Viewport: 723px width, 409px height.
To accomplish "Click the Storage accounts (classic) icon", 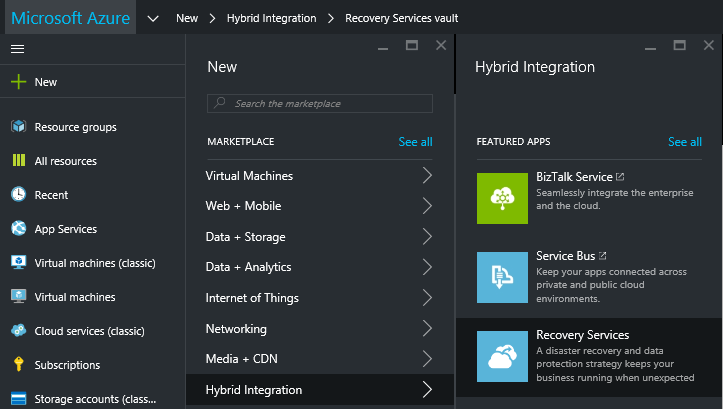I will click(18, 398).
